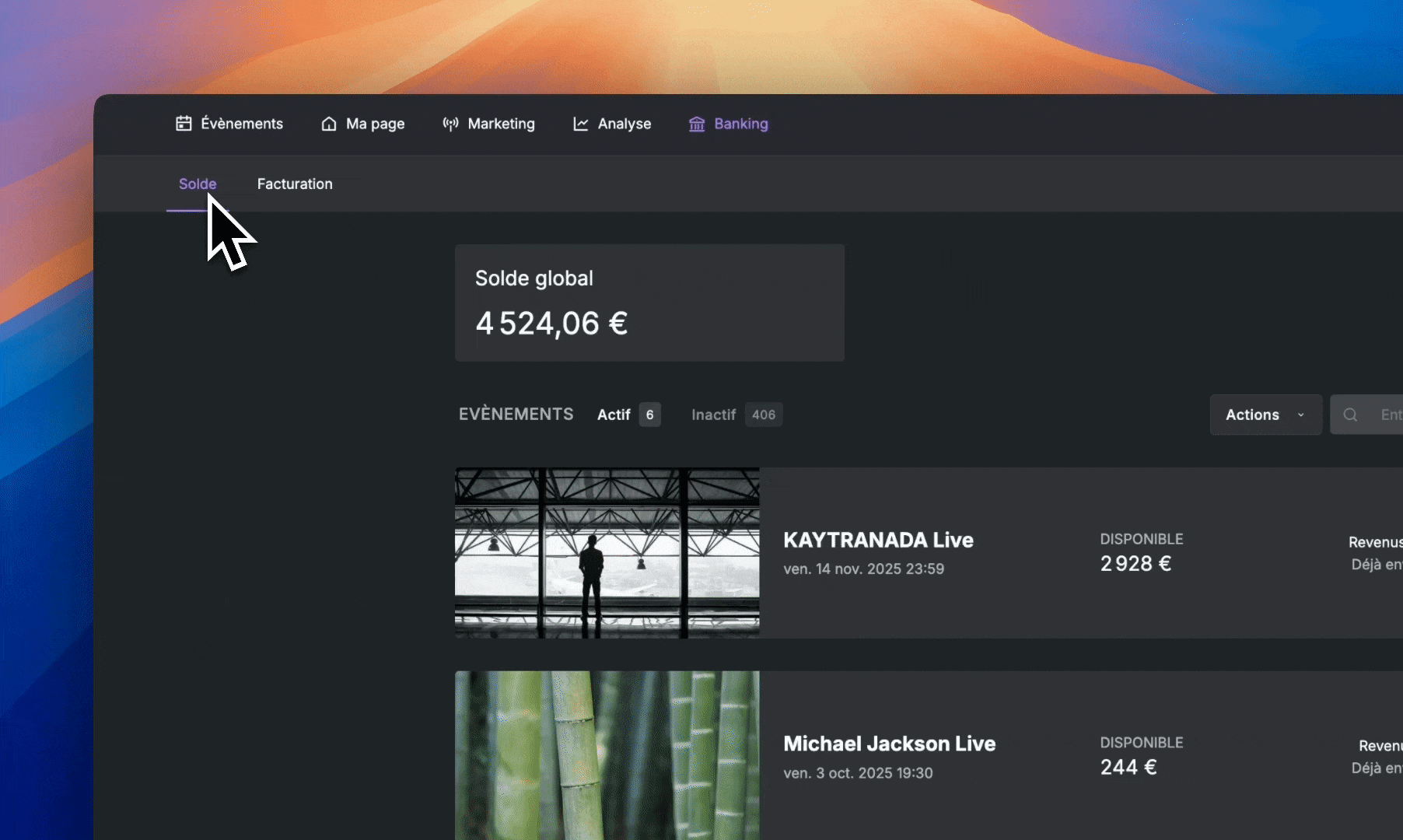Image resolution: width=1403 pixels, height=840 pixels.
Task: Switch to the Facturation tab
Action: tap(295, 184)
